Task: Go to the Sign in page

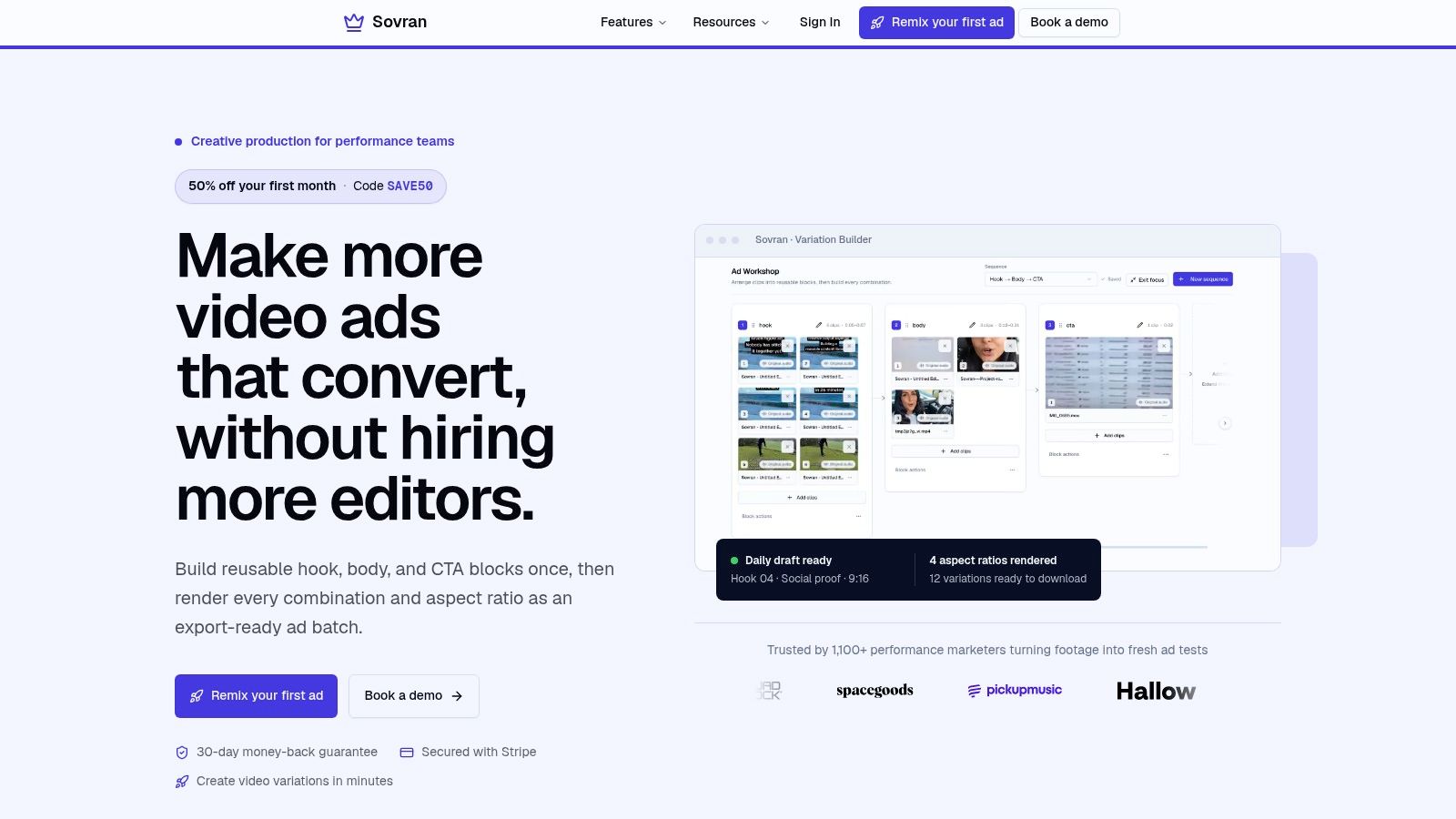Action: (820, 22)
